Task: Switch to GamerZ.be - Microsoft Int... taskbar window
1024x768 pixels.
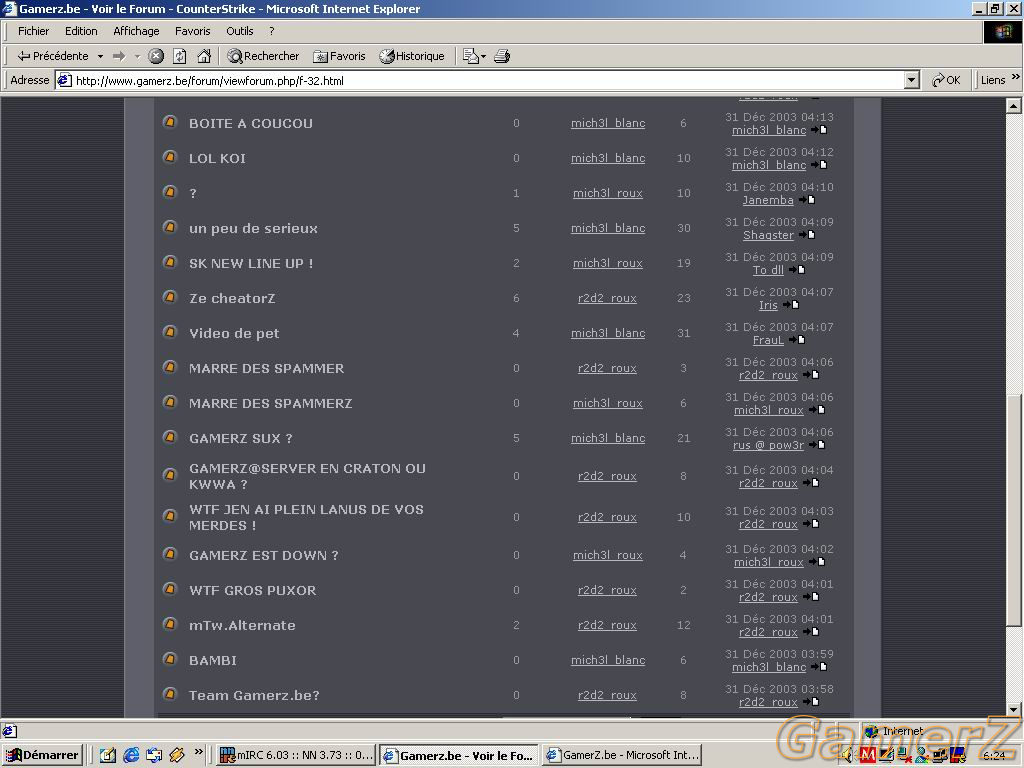Action: [622, 756]
